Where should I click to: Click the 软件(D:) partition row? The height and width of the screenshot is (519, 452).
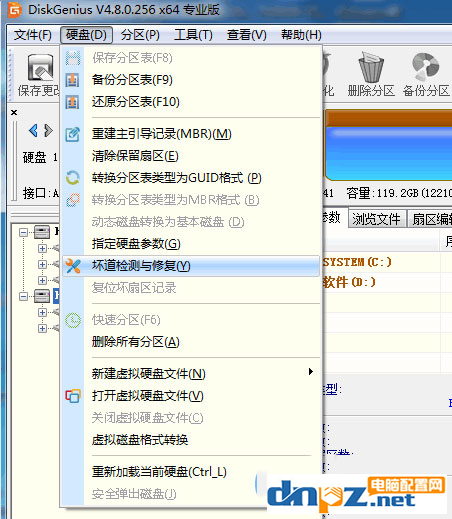tap(387, 282)
